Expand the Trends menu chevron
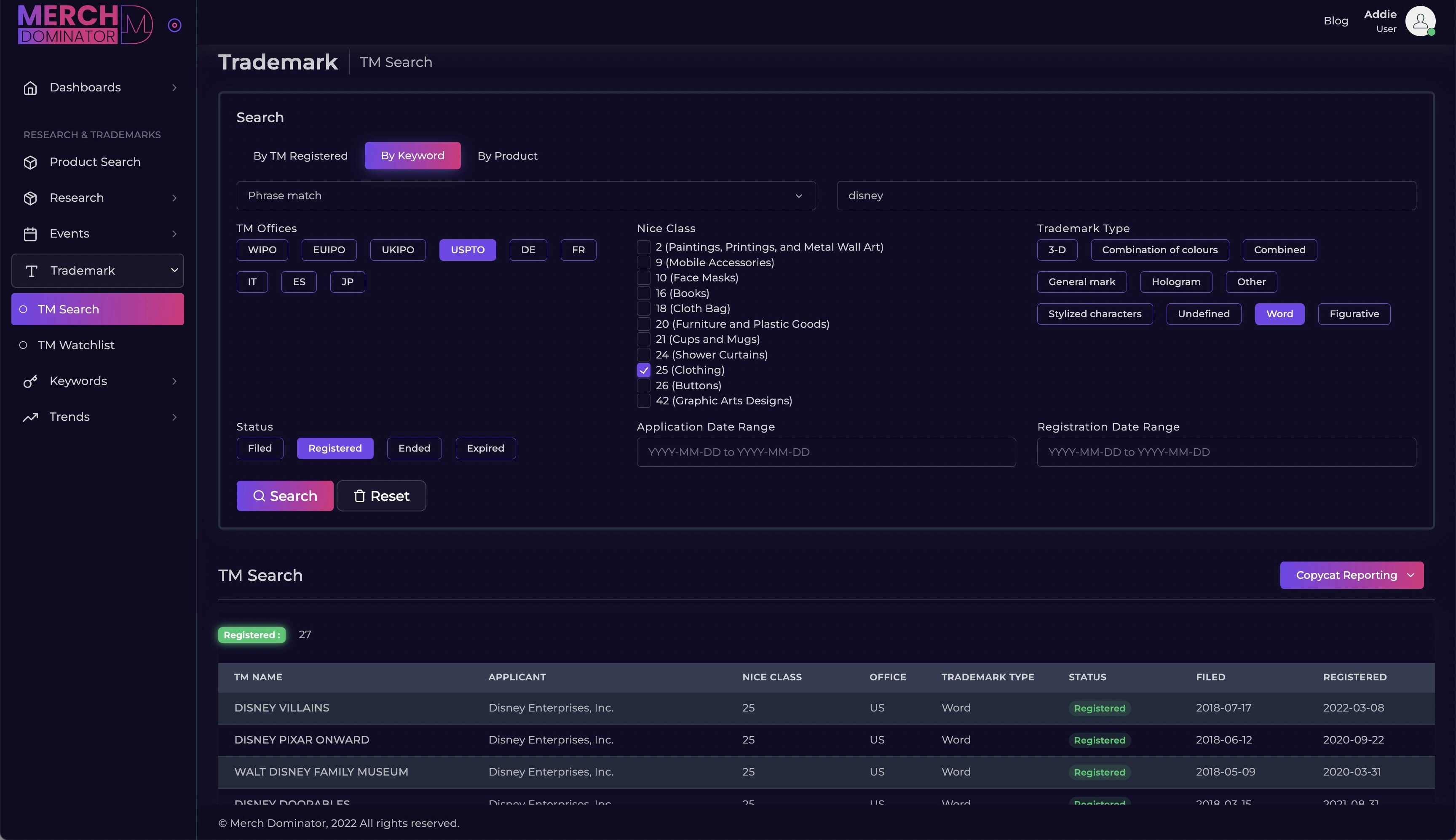 pos(174,417)
